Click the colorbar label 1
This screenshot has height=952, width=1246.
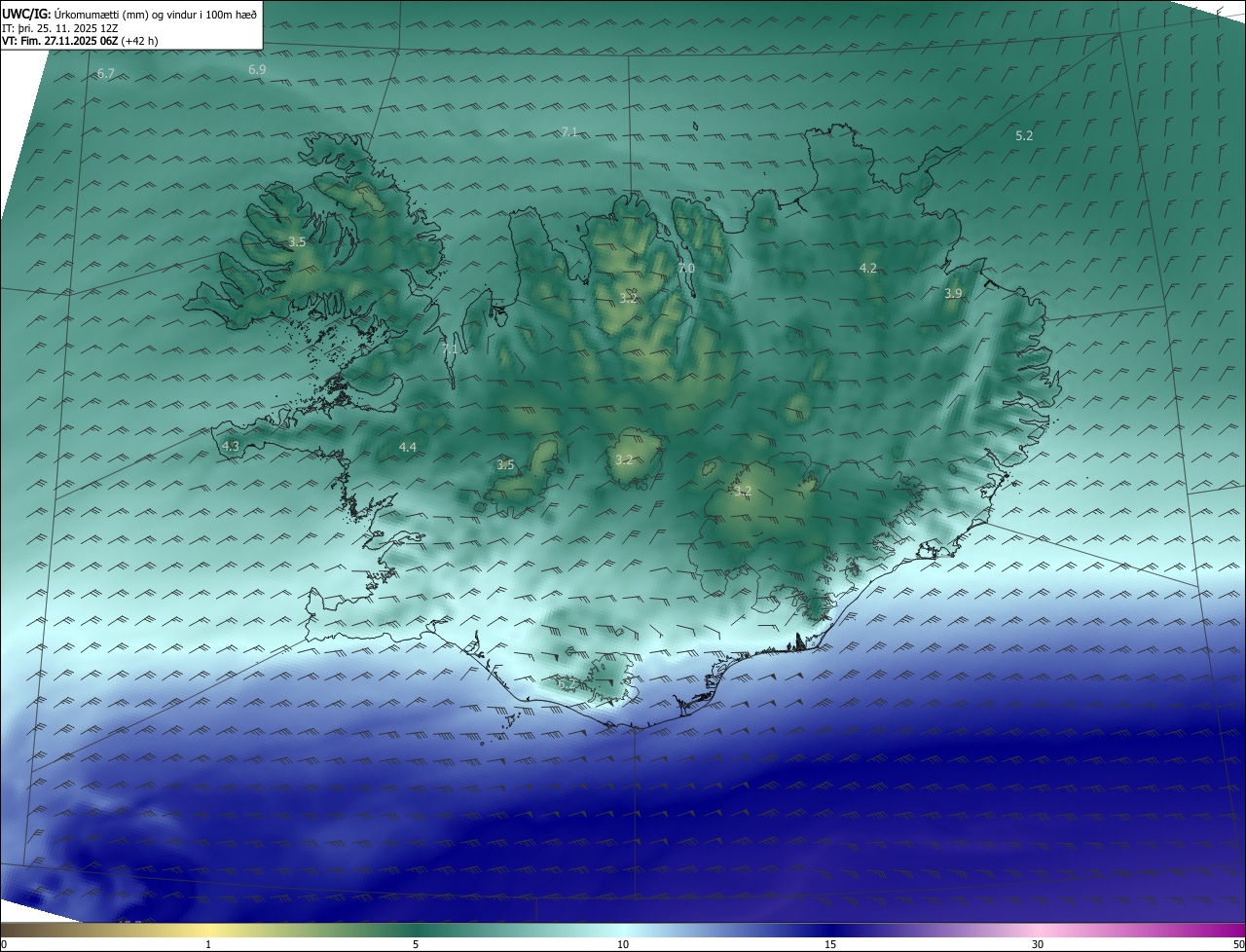[x=209, y=944]
